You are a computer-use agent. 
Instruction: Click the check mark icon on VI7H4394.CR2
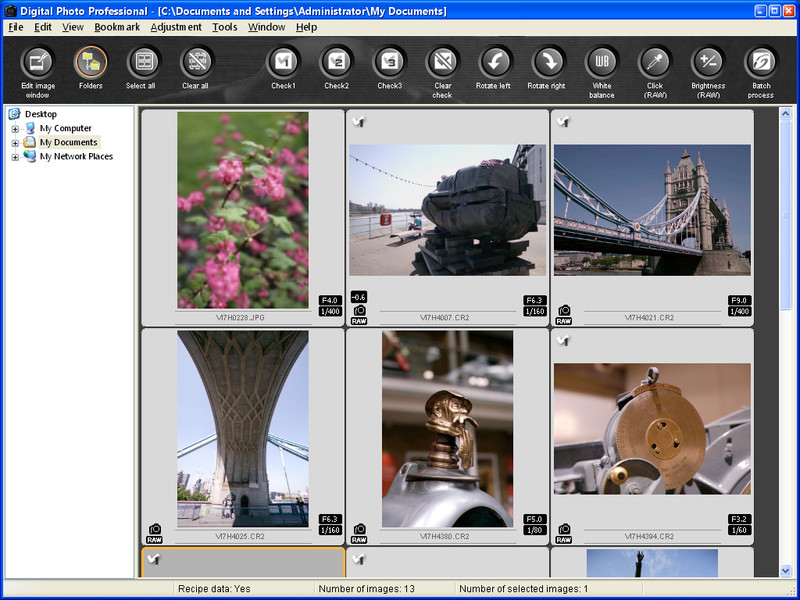[563, 340]
